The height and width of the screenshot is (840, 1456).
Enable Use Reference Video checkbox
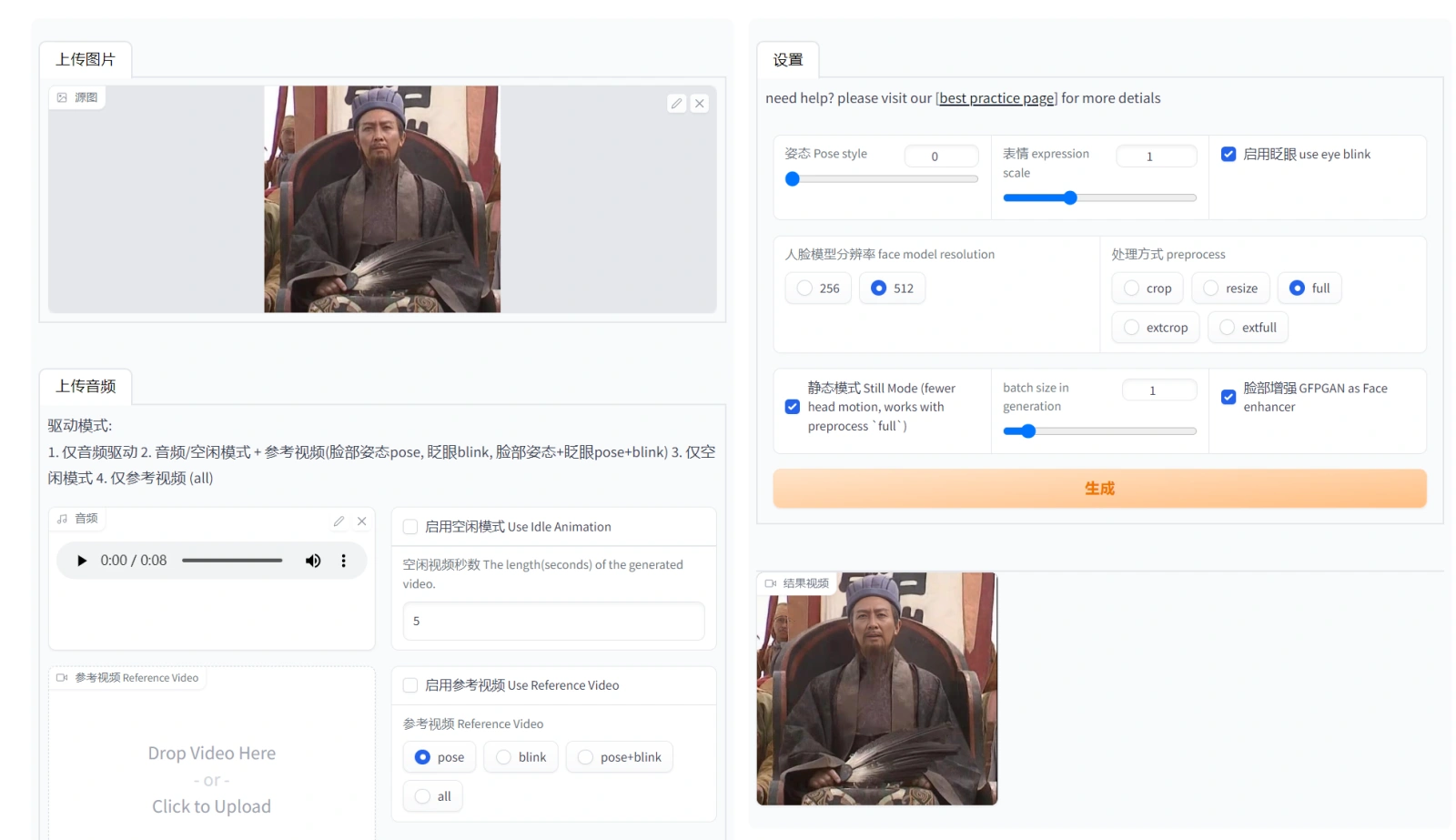click(x=410, y=685)
